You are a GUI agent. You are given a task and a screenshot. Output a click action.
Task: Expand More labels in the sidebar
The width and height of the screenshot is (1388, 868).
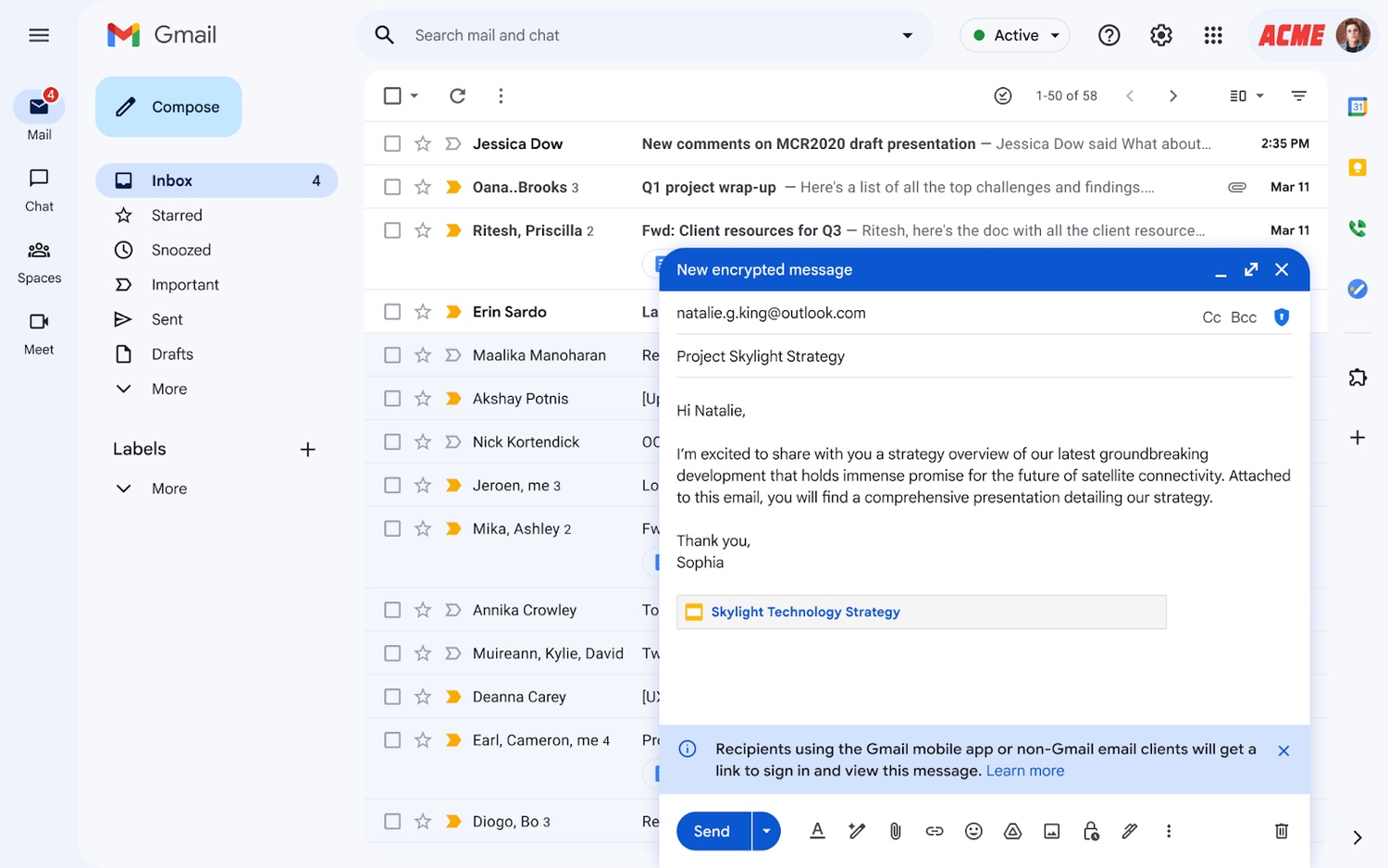pyautogui.click(x=168, y=488)
